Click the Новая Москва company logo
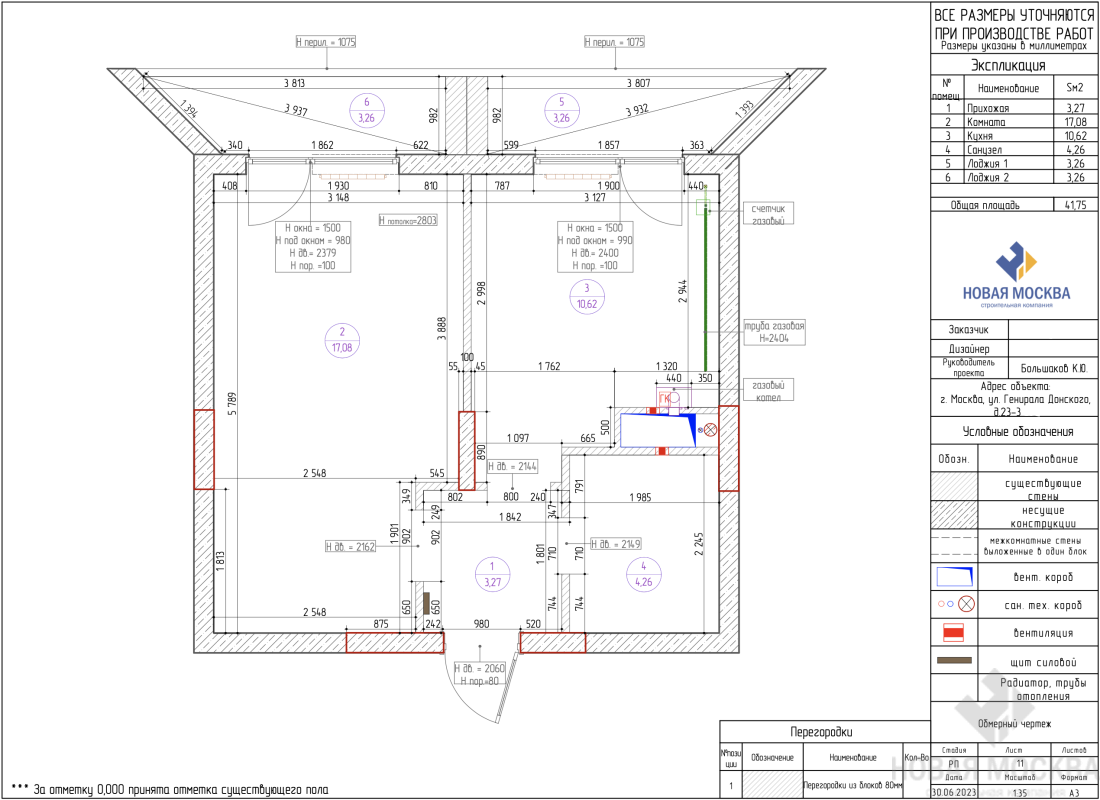1100x800 pixels. pyautogui.click(x=1015, y=274)
